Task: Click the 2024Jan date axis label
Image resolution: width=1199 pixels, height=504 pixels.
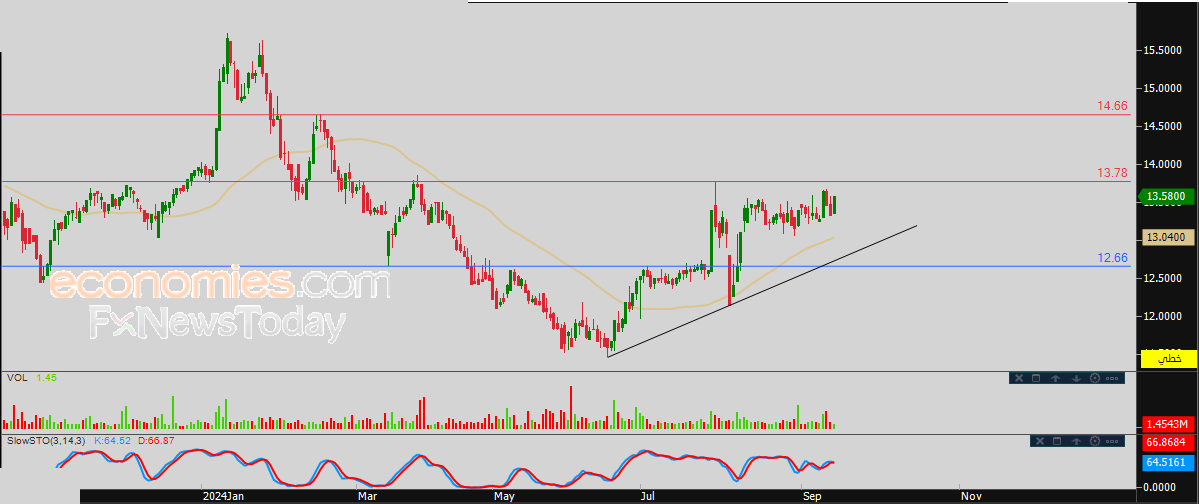Action: point(221,496)
